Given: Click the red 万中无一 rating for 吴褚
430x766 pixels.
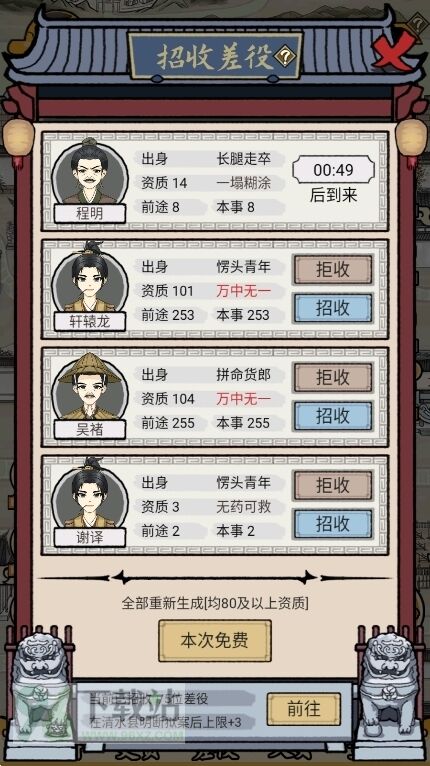Looking at the screenshot, I should click(x=243, y=399).
